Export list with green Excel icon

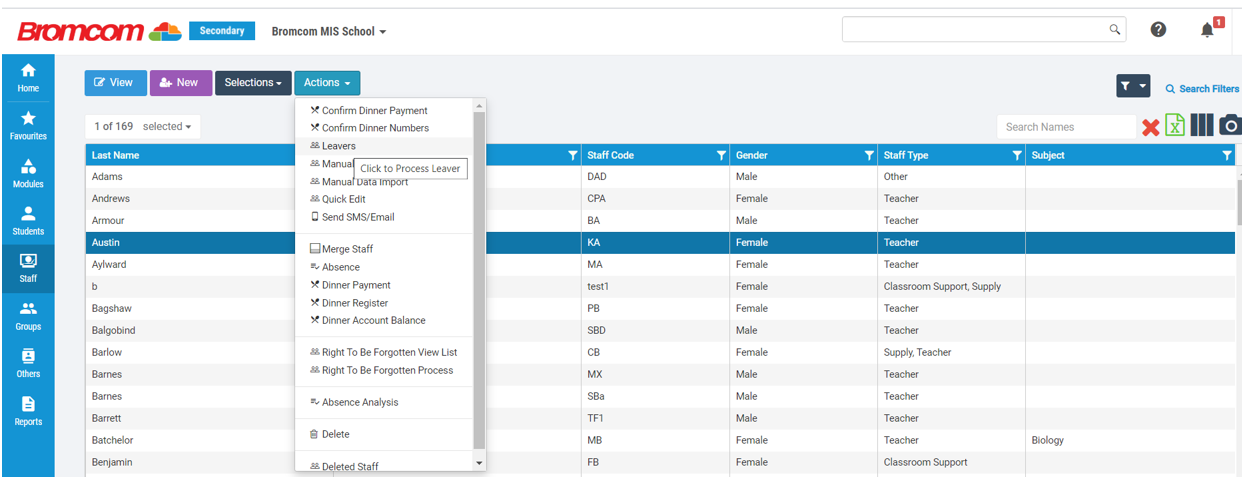(1175, 126)
